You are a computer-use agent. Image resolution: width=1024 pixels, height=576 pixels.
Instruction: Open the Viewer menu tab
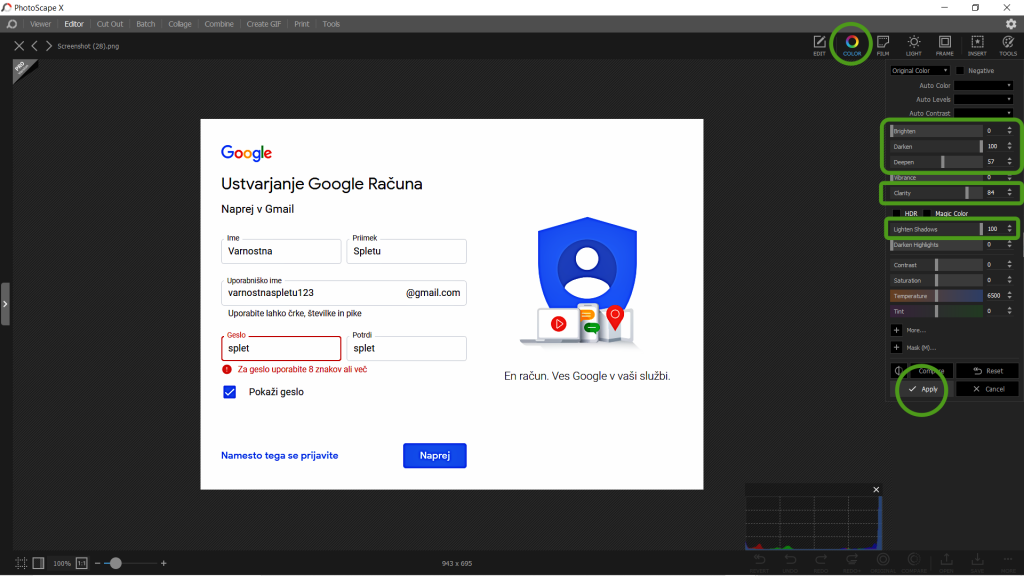[40, 24]
